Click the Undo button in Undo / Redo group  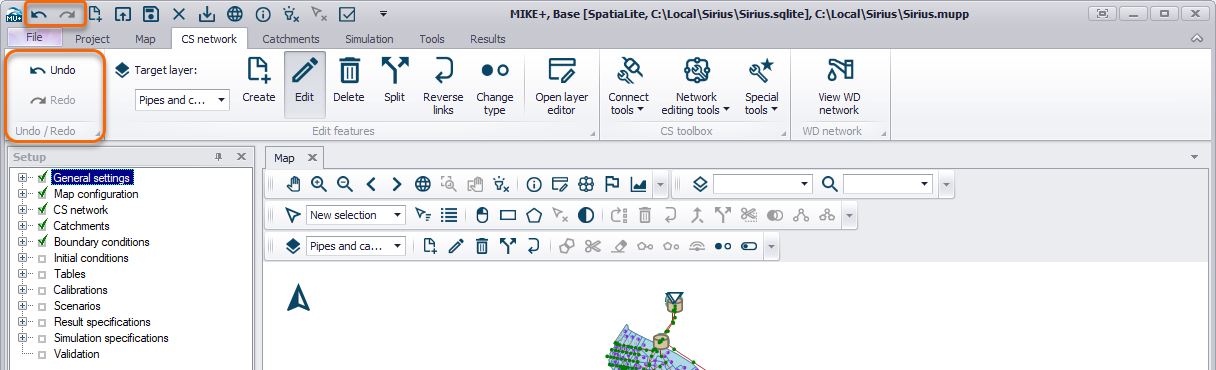tap(53, 70)
